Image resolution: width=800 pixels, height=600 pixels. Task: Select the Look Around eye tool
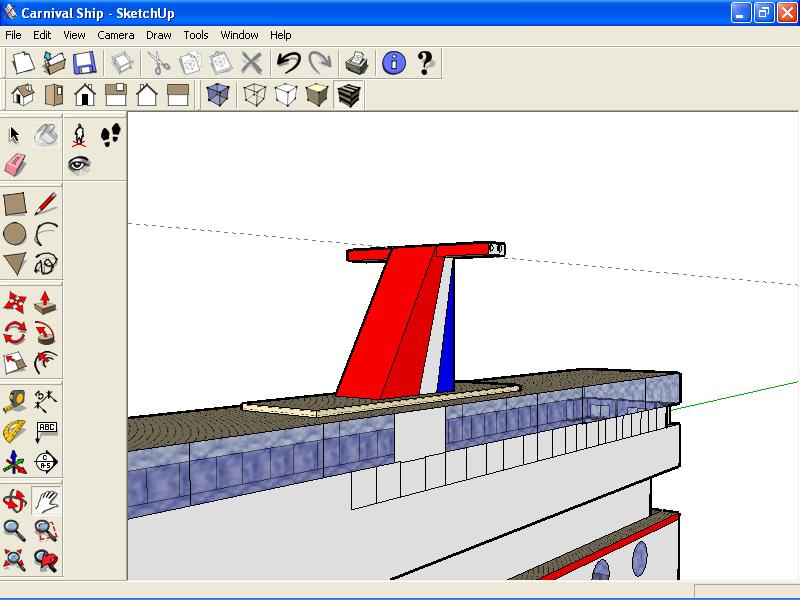(x=79, y=164)
